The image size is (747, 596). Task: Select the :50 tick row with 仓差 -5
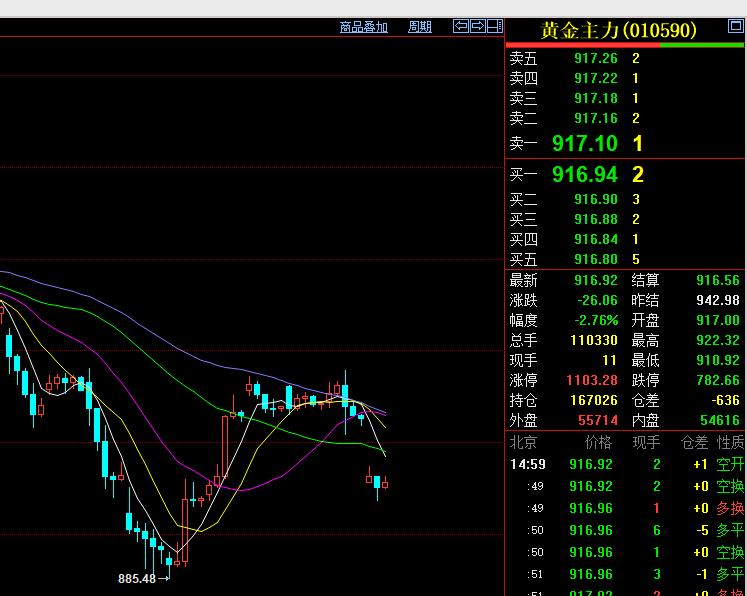pos(626,530)
